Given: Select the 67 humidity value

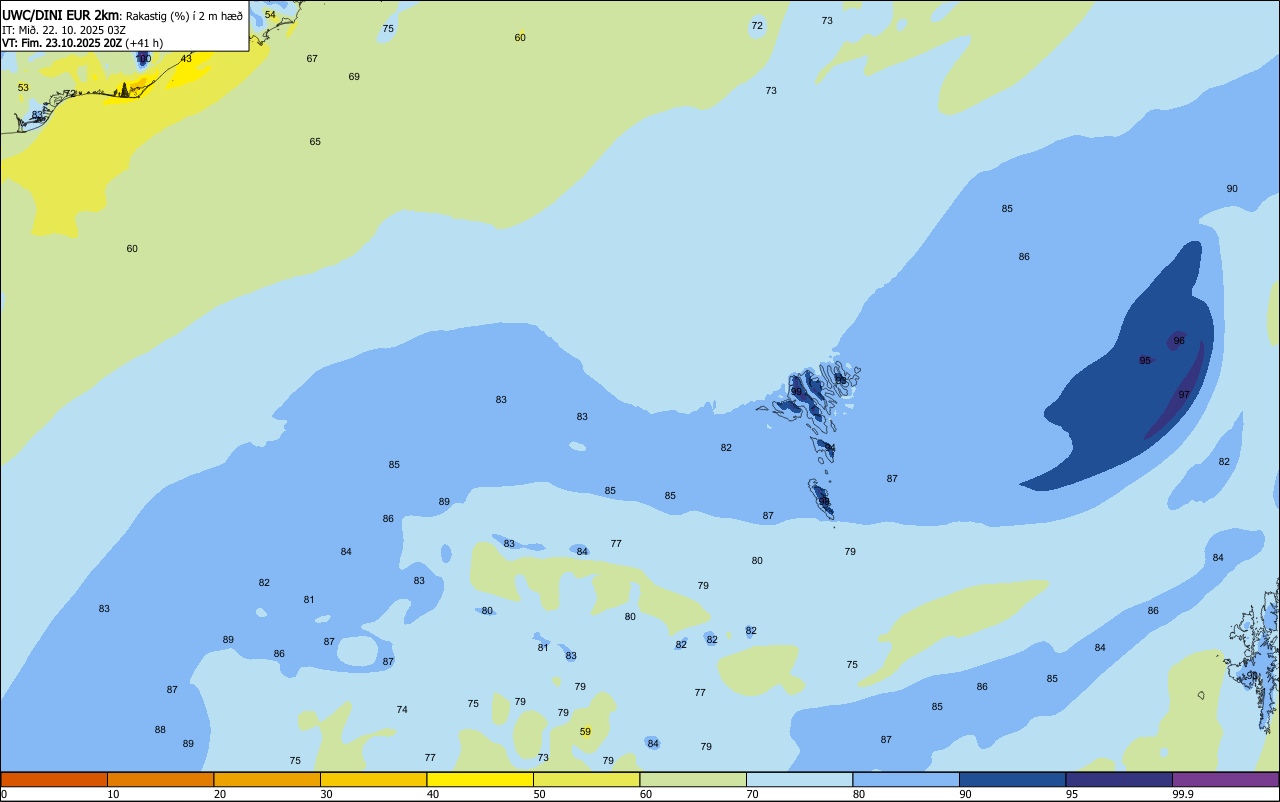Looking at the screenshot, I should 312,59.
